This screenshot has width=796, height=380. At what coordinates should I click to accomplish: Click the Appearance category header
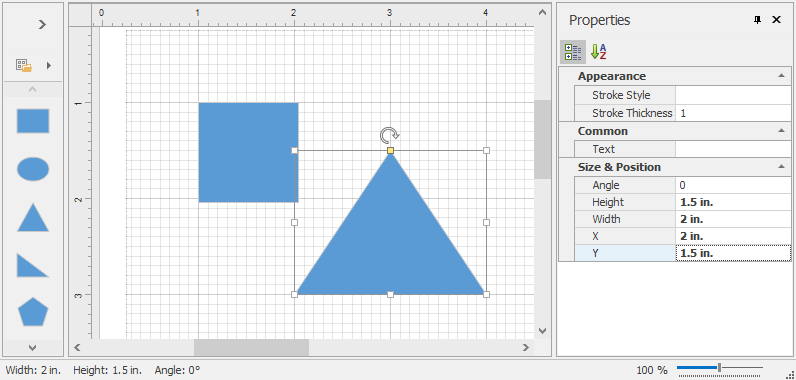(675, 76)
